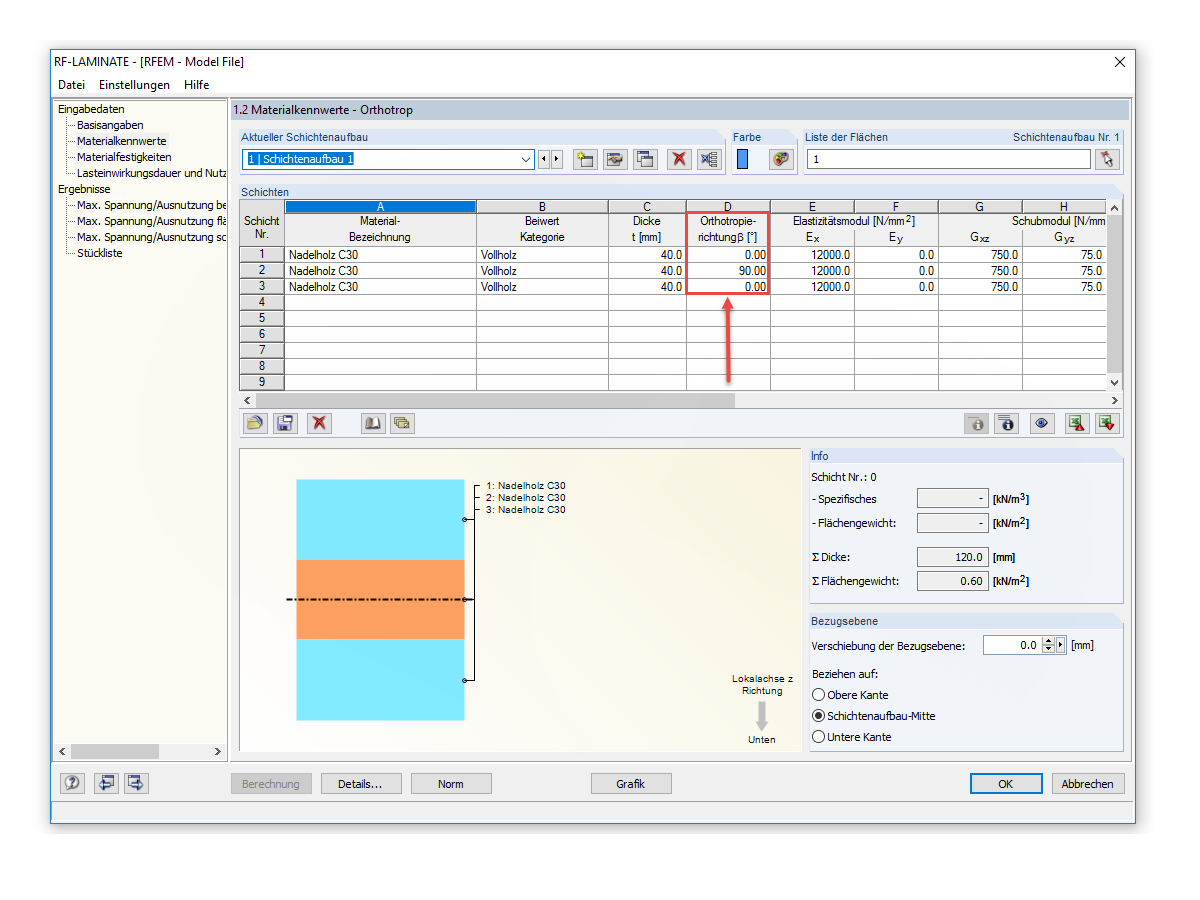The width and height of the screenshot is (1200, 900).
Task: Click column A header in table
Action: pyautogui.click(x=381, y=207)
